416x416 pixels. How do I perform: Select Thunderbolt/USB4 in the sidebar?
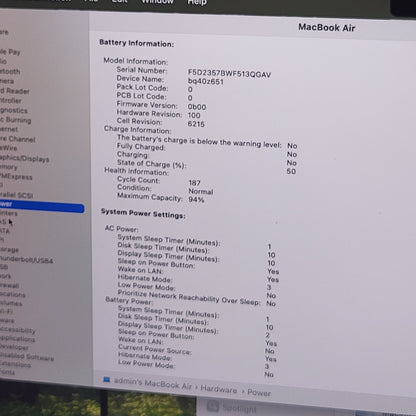(26, 259)
